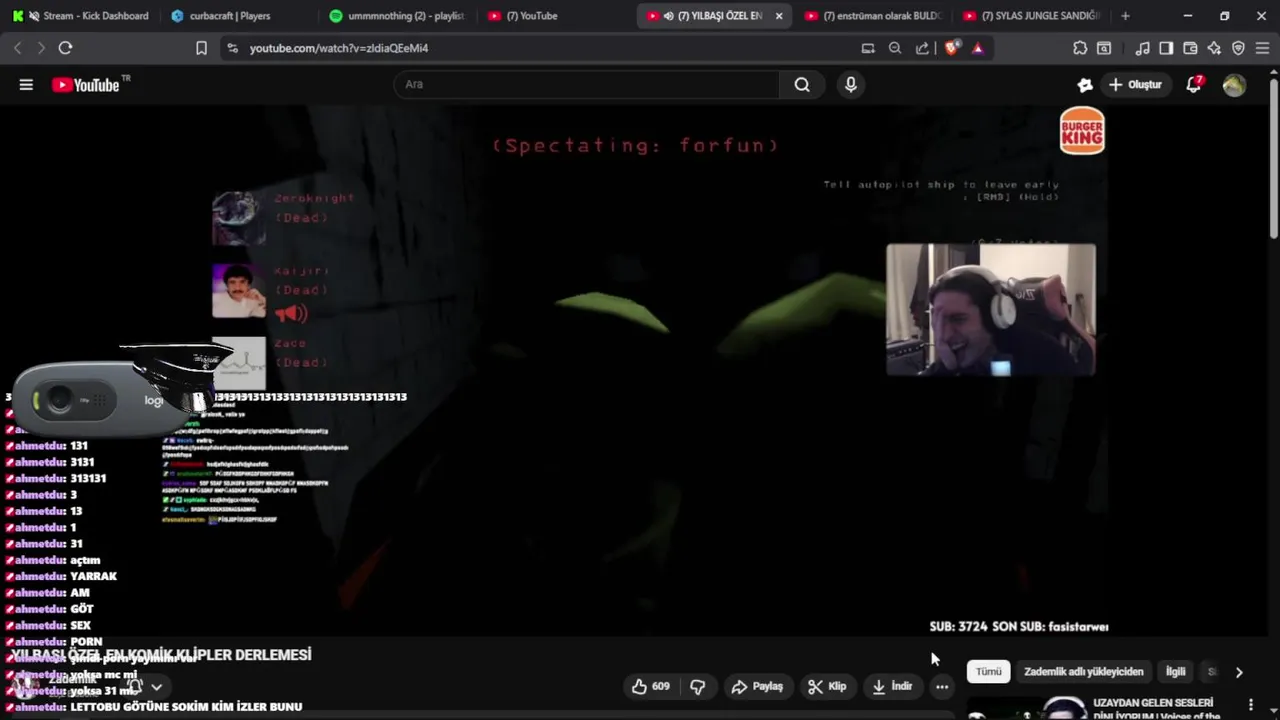Open the Brave Wallet icon
The height and width of the screenshot is (720, 1280).
click(x=1190, y=48)
